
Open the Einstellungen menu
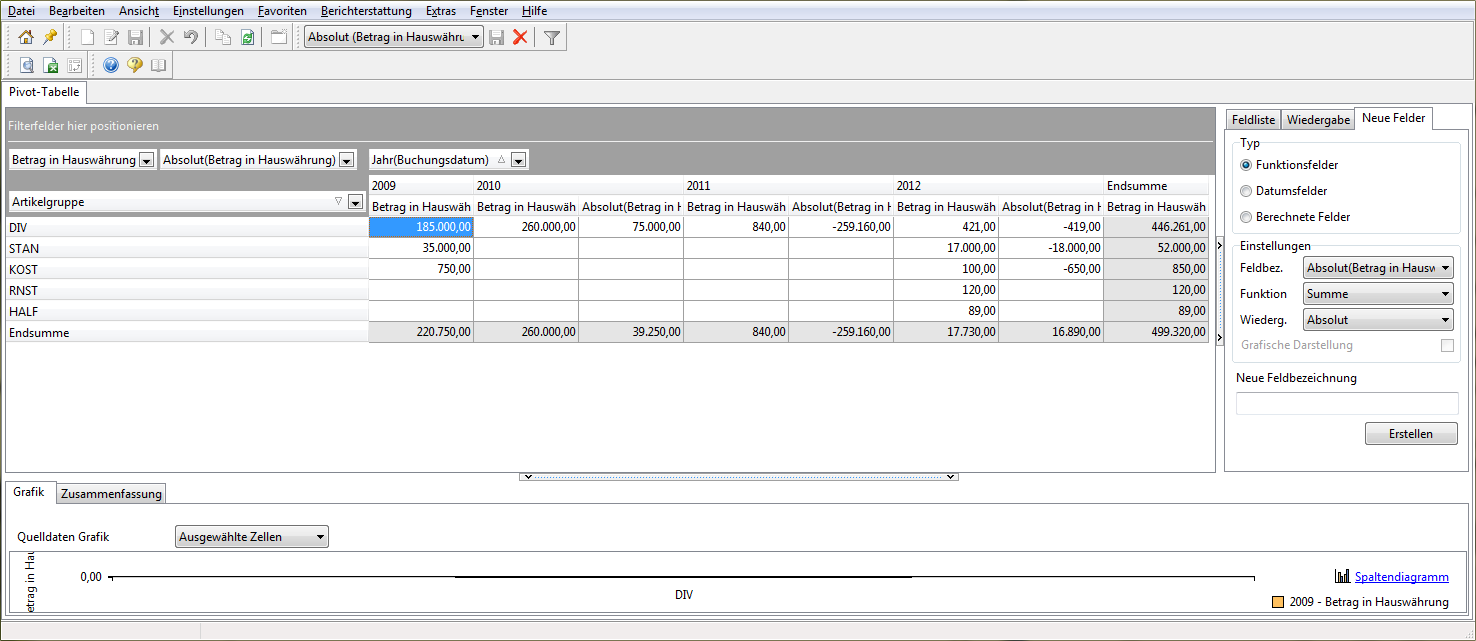tap(208, 11)
